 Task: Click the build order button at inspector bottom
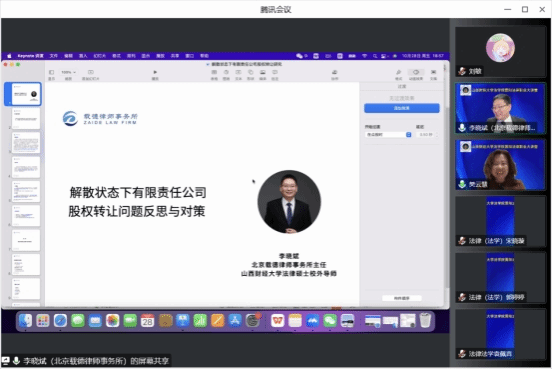(402, 298)
